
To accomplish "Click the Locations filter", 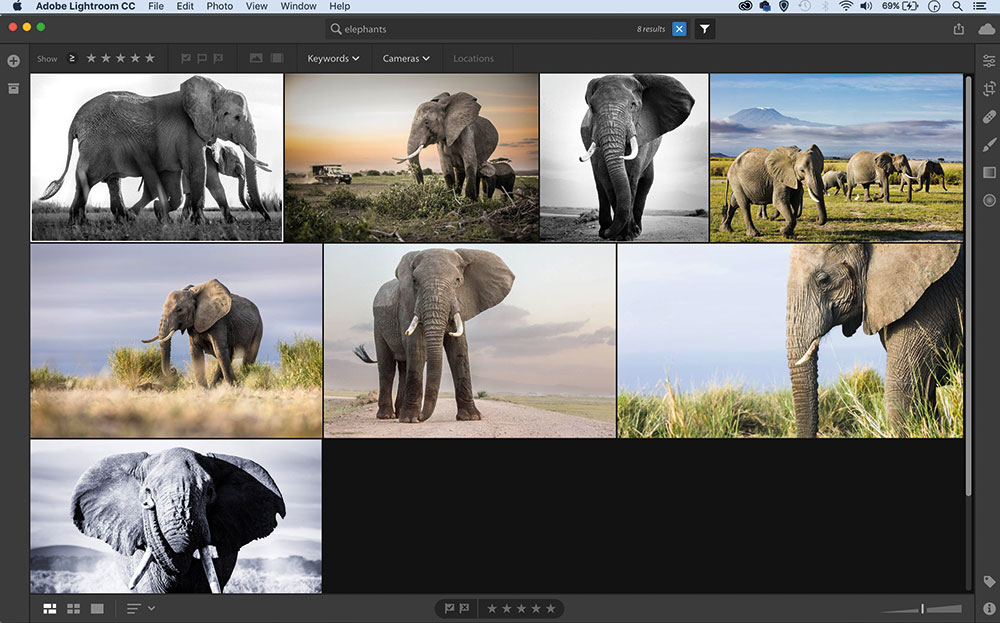I will [473, 58].
